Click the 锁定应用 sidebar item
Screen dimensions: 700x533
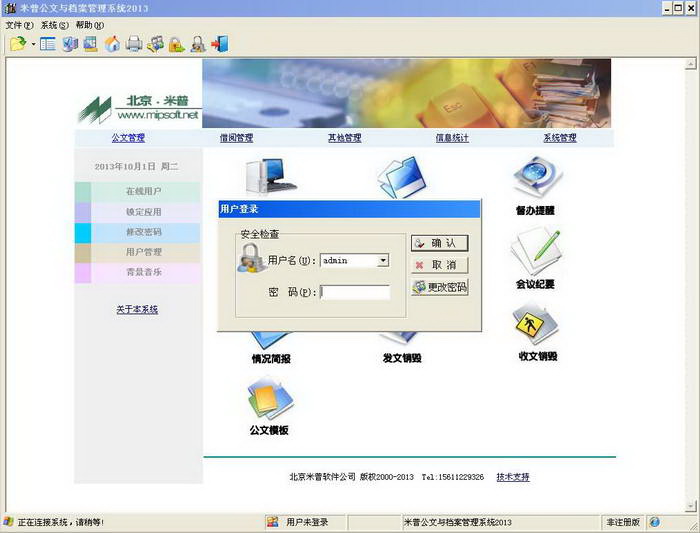tap(138, 212)
